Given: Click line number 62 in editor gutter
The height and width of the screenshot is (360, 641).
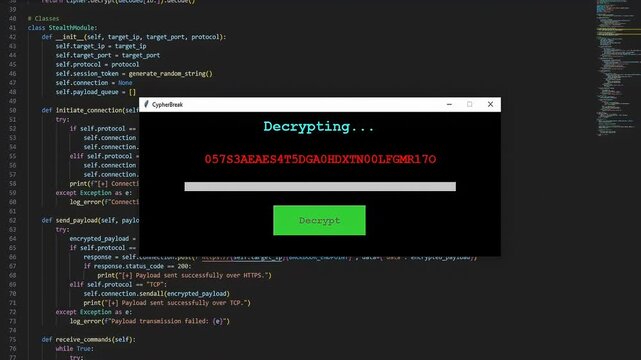Looking at the screenshot, I should click(x=12, y=220).
